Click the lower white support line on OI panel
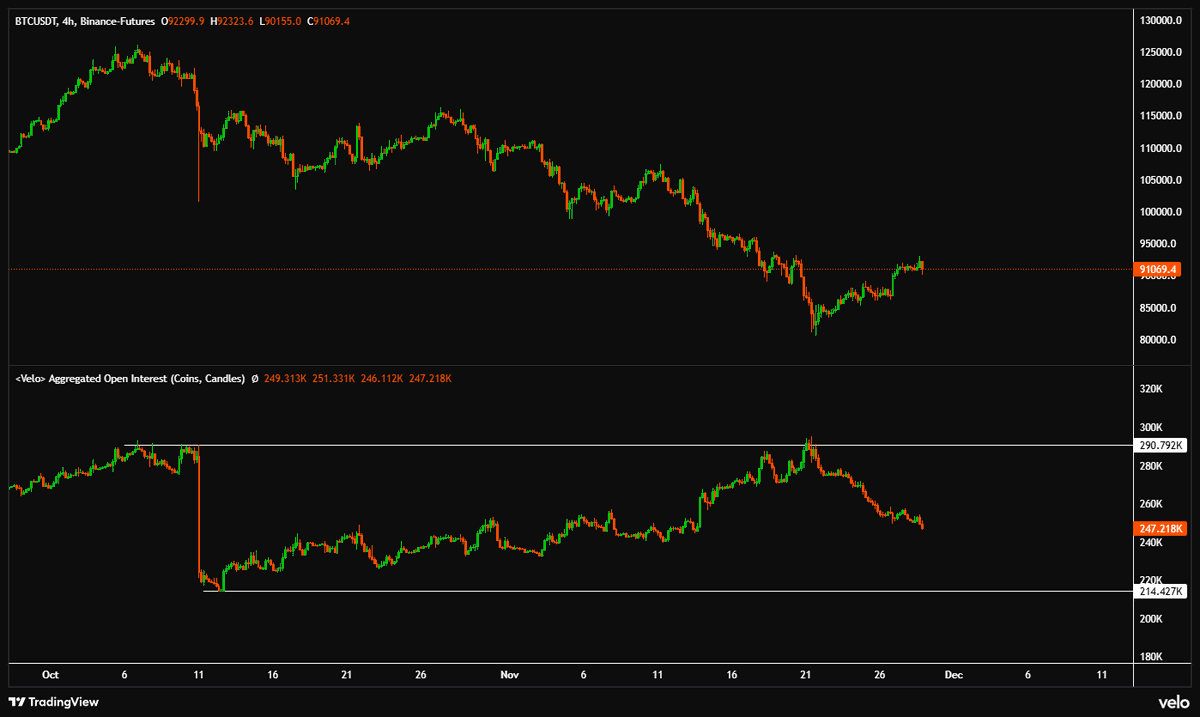Image resolution: width=1200 pixels, height=717 pixels. [x=500, y=589]
